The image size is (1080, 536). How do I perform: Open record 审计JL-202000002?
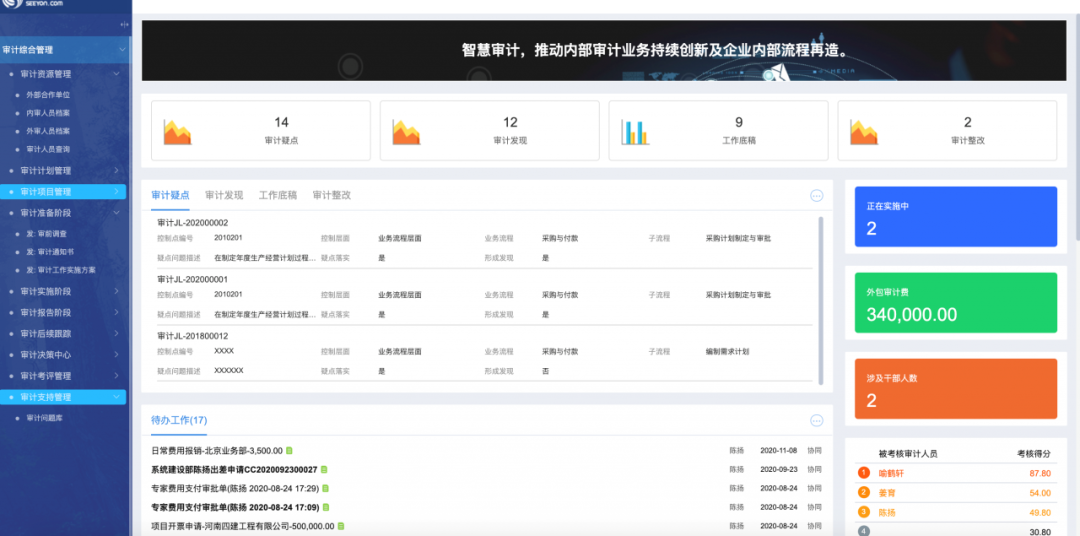pos(193,223)
